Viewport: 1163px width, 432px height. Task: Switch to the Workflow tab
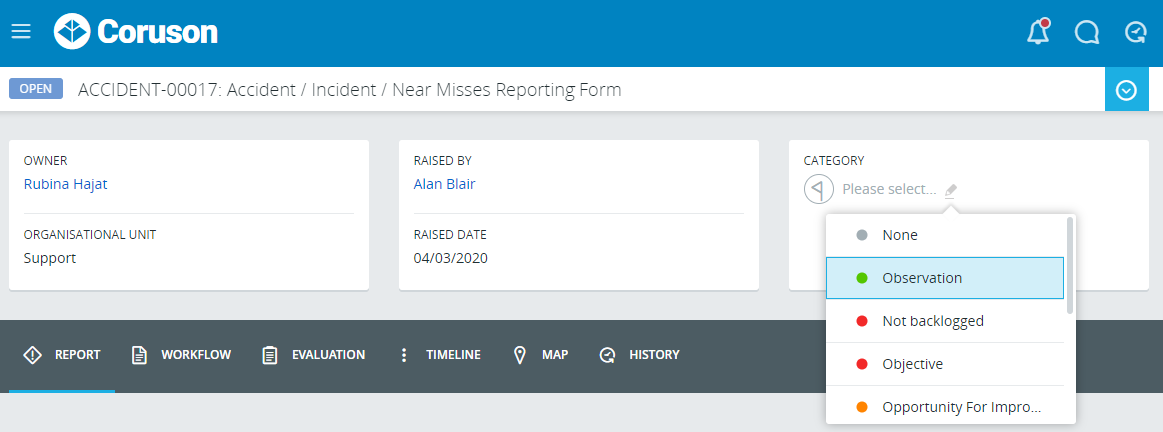pos(181,355)
